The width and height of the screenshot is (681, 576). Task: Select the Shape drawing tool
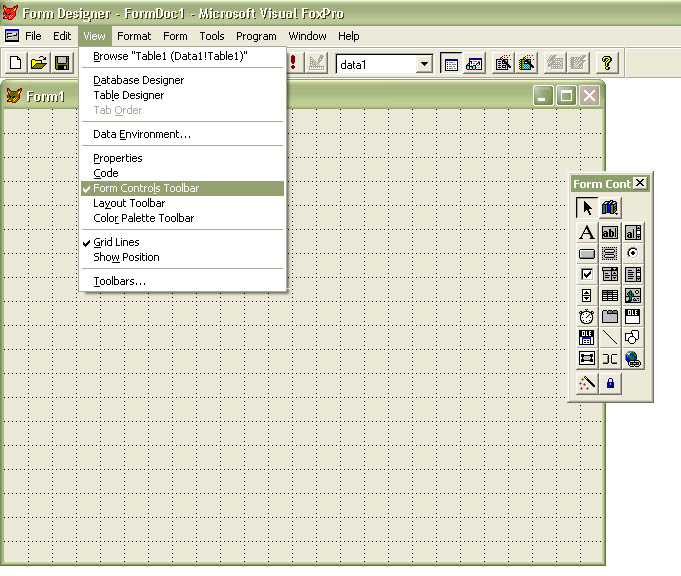pyautogui.click(x=633, y=337)
